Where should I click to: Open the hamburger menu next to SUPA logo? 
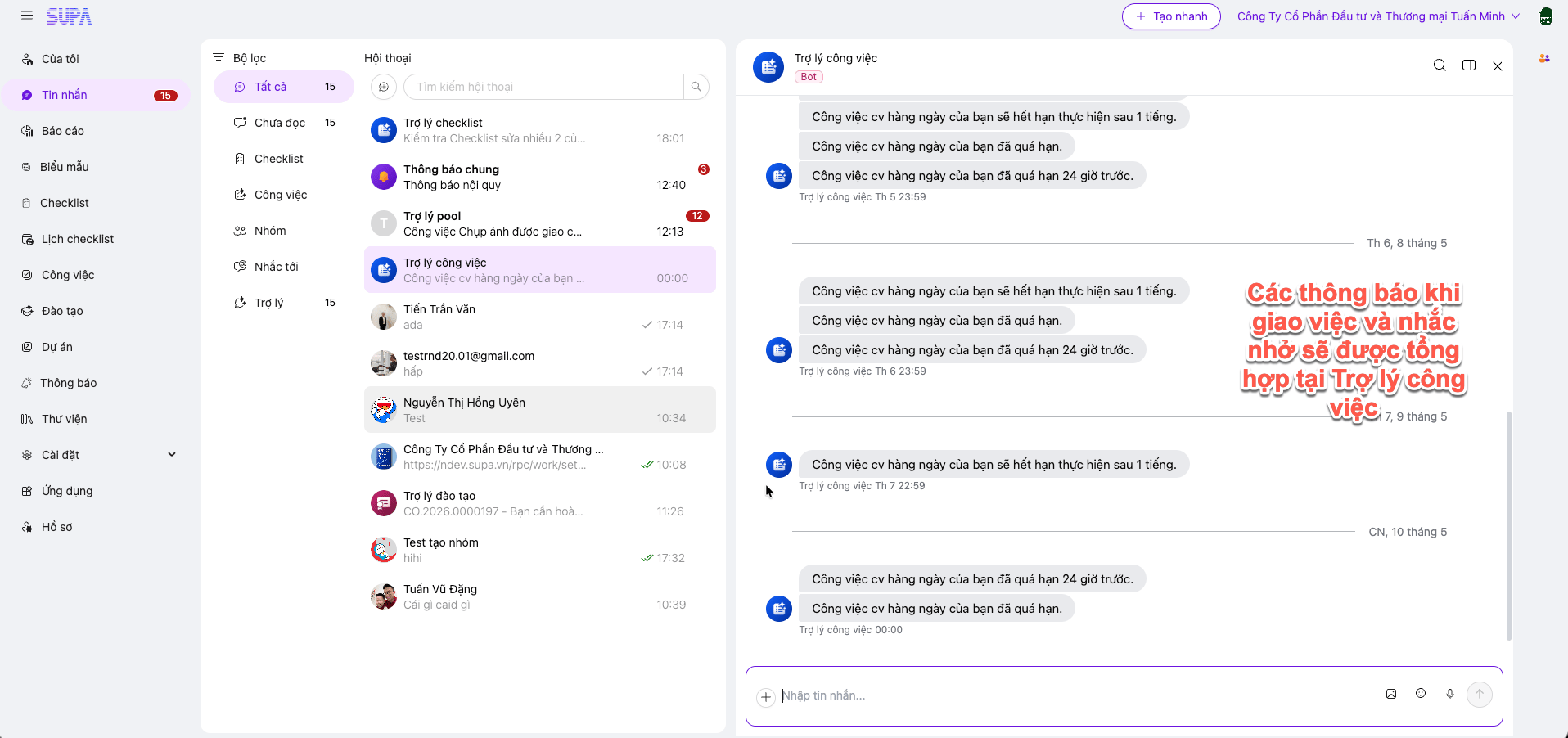(x=27, y=16)
